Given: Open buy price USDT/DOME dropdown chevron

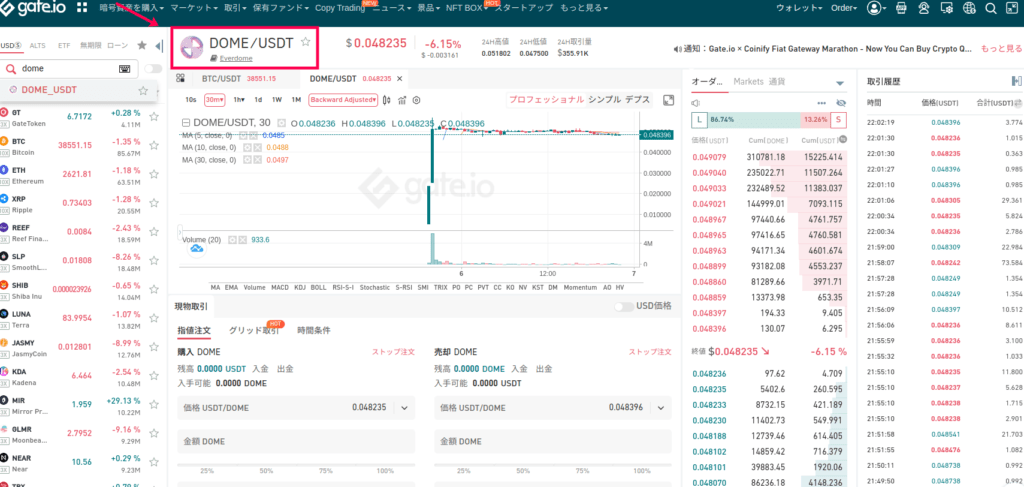Looking at the screenshot, I should 404,407.
